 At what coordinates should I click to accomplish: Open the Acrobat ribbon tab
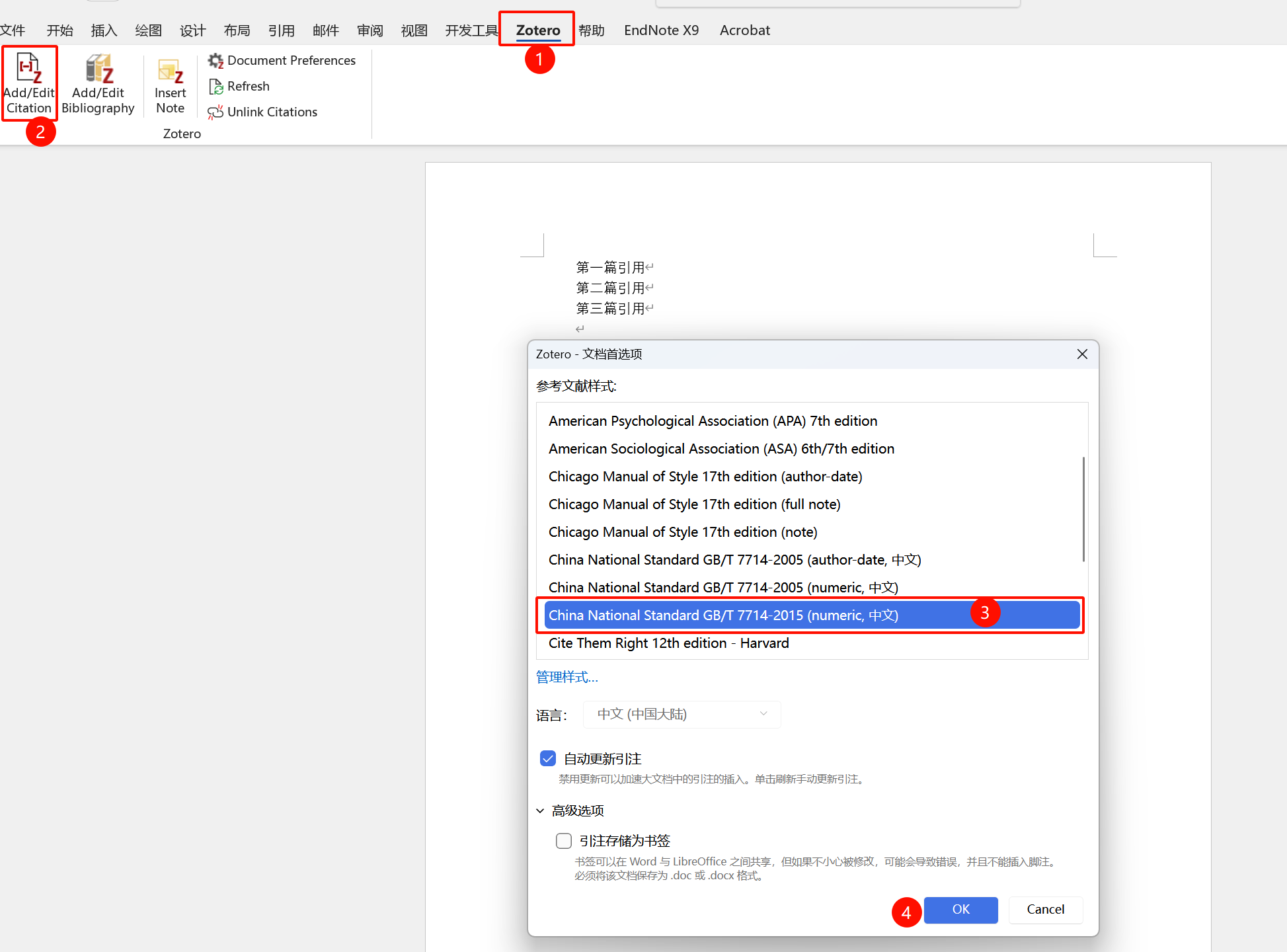(x=744, y=30)
